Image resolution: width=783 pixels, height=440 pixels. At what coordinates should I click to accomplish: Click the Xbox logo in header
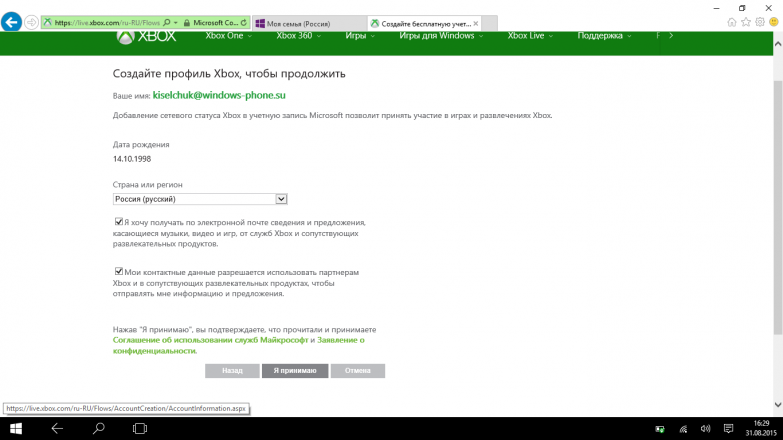(146, 36)
